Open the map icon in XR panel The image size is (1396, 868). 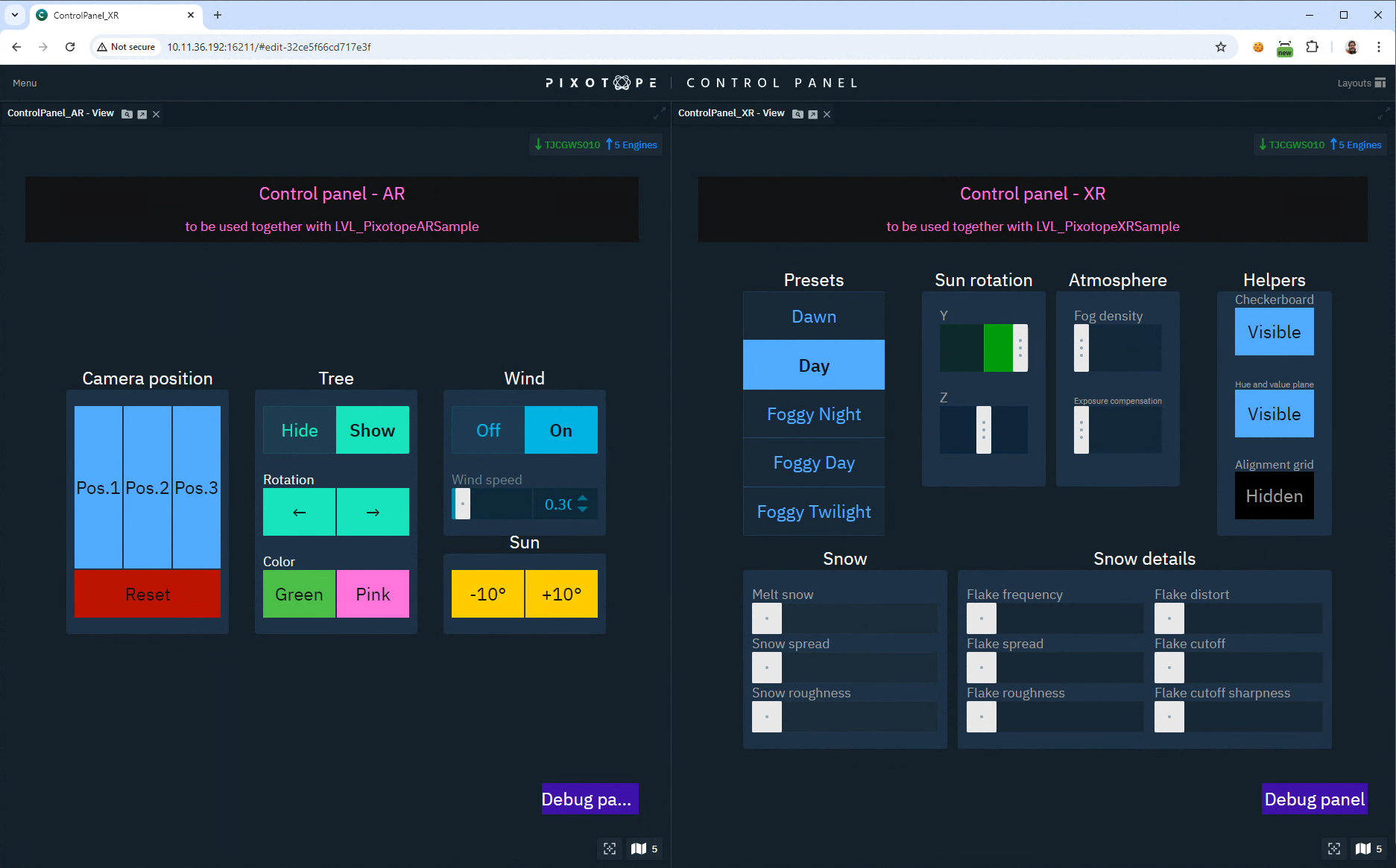1363,849
